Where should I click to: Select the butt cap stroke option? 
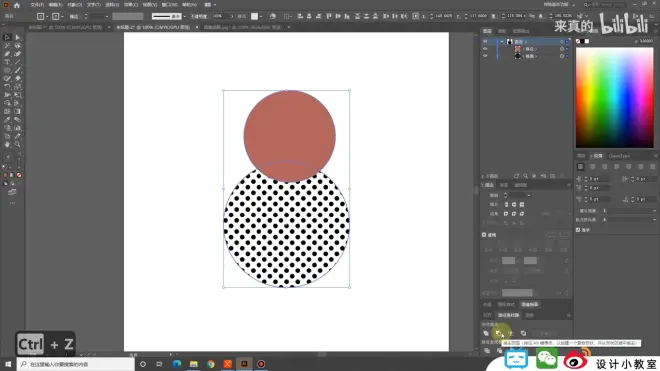tap(506, 205)
